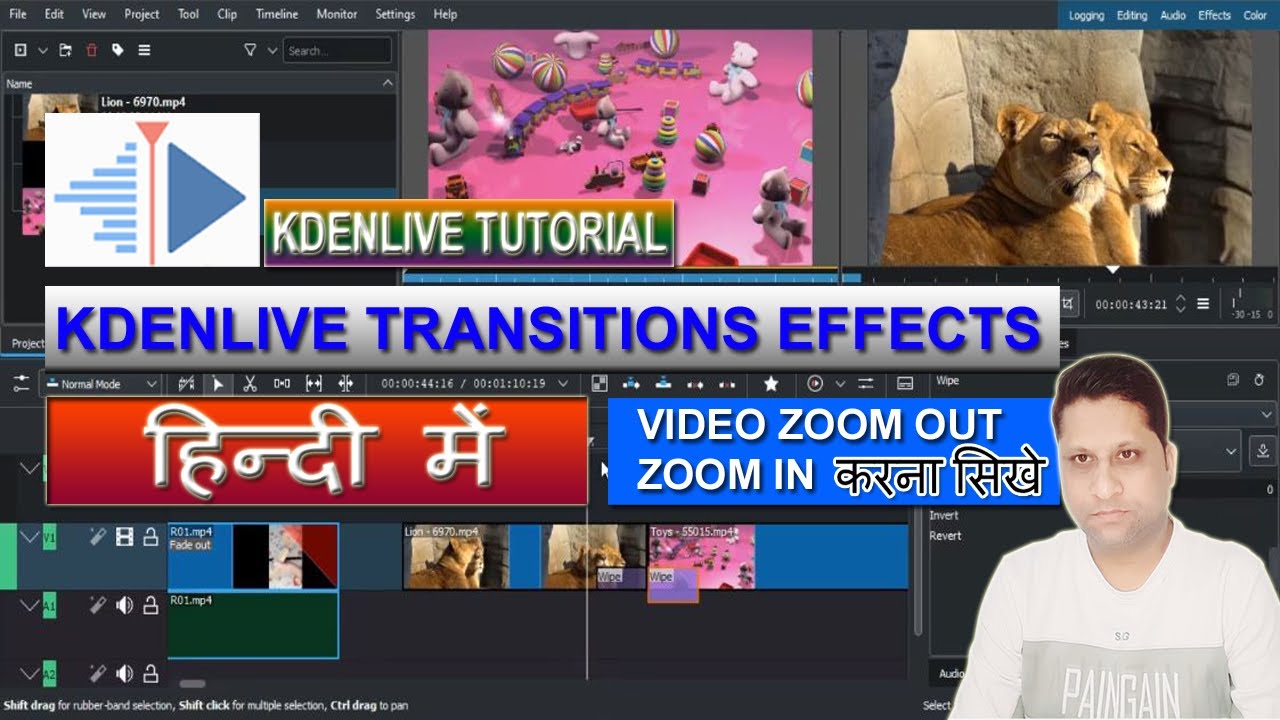Open the track settings icon left of Normal Mode
Viewport: 1280px width, 720px height.
click(21, 383)
